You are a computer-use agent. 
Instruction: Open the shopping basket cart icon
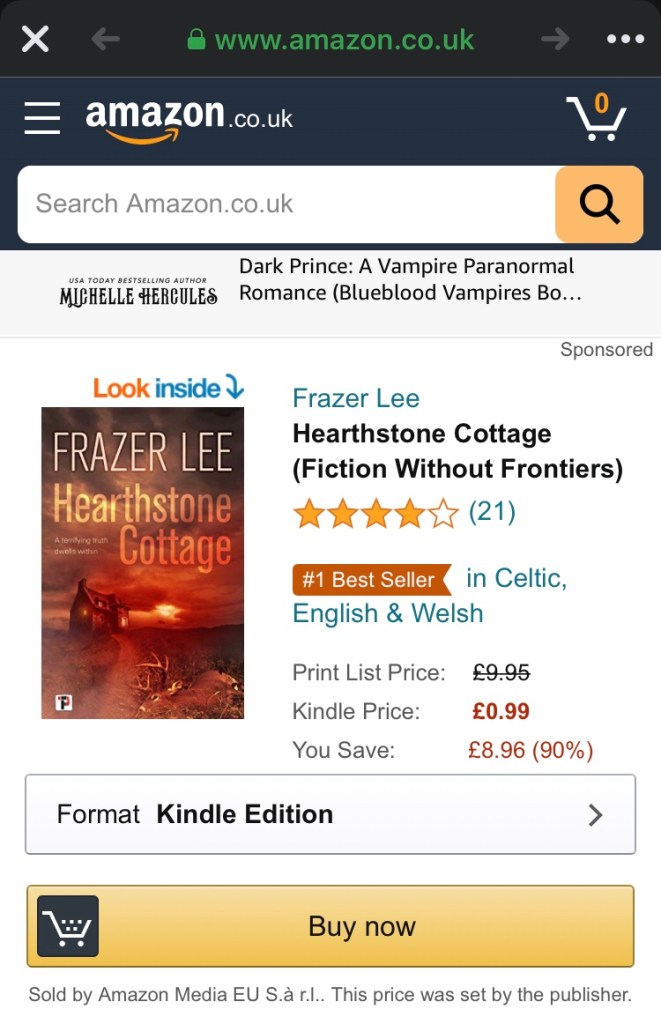click(x=596, y=117)
